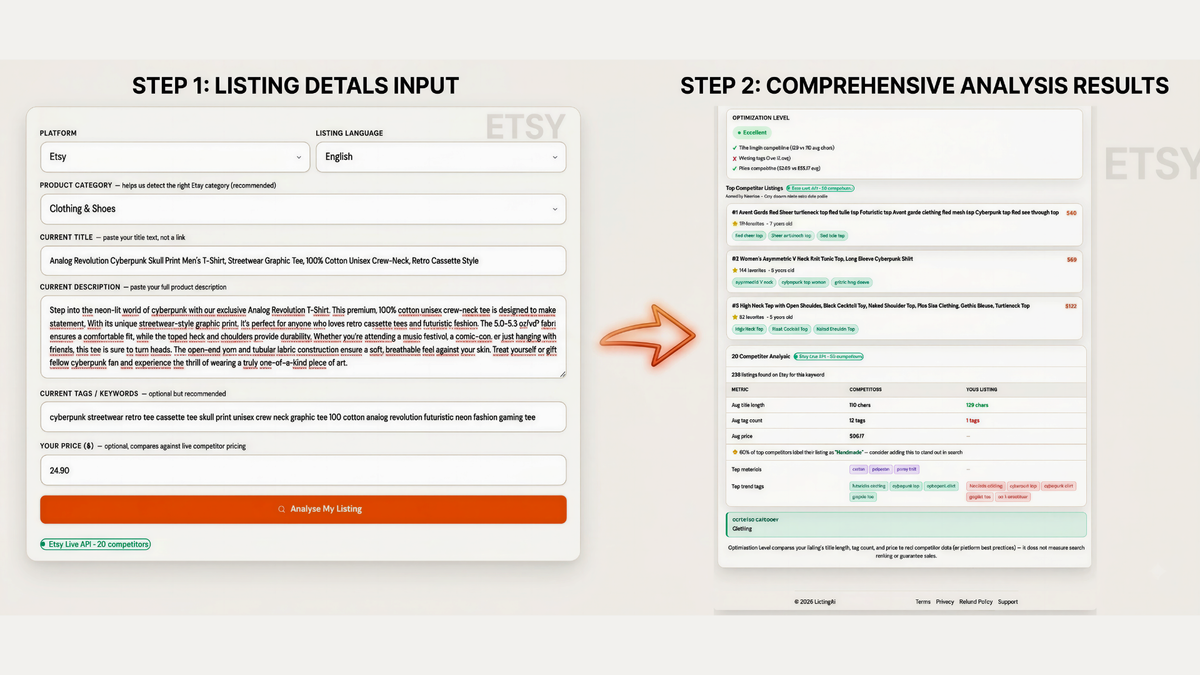This screenshot has width=1200, height=675.
Task: Click the Your Price field showing 24.90
Action: [303, 470]
